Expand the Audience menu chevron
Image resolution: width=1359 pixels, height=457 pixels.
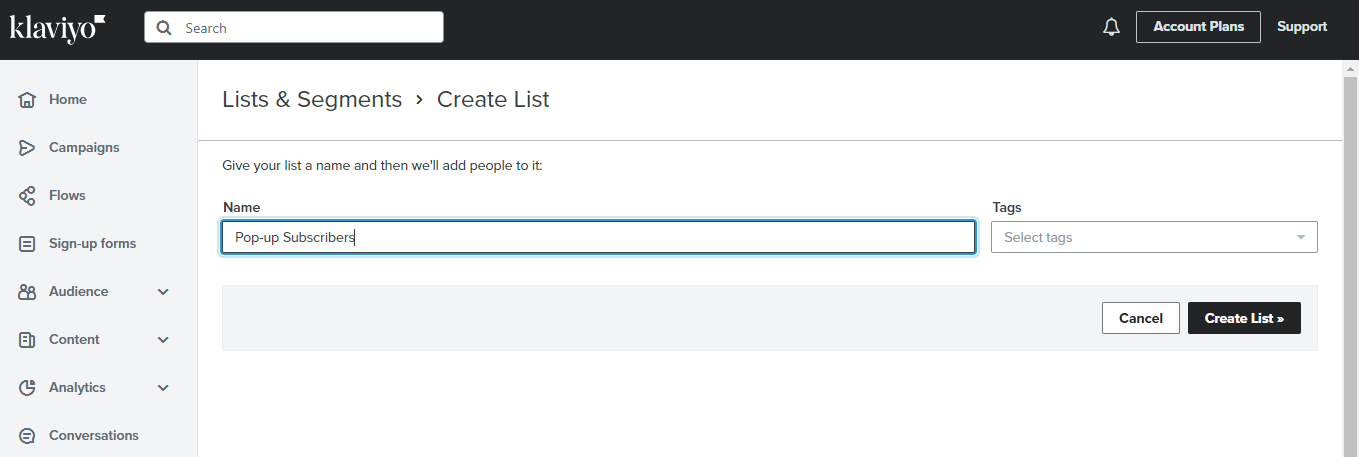pyautogui.click(x=164, y=292)
